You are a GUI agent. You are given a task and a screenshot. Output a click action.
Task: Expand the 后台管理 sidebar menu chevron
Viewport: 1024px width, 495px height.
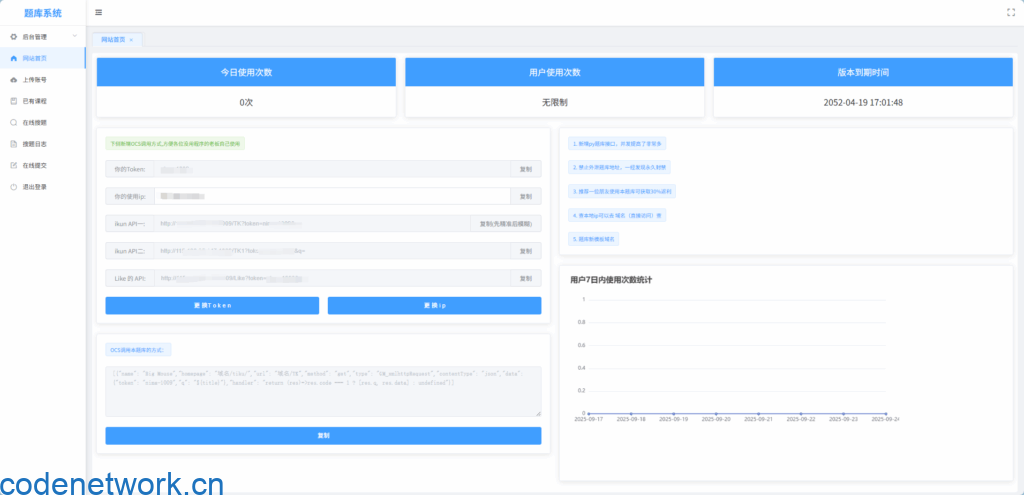point(75,36)
